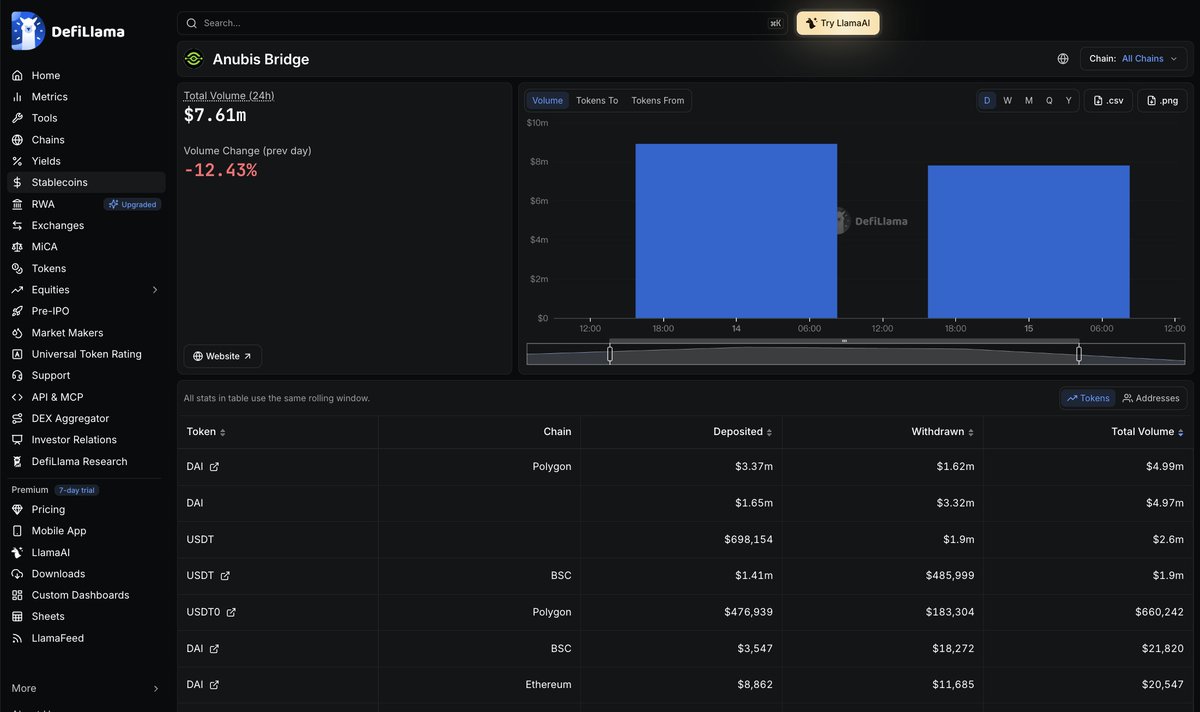Sort table by Deposited column
1200x712 pixels.
(x=743, y=432)
